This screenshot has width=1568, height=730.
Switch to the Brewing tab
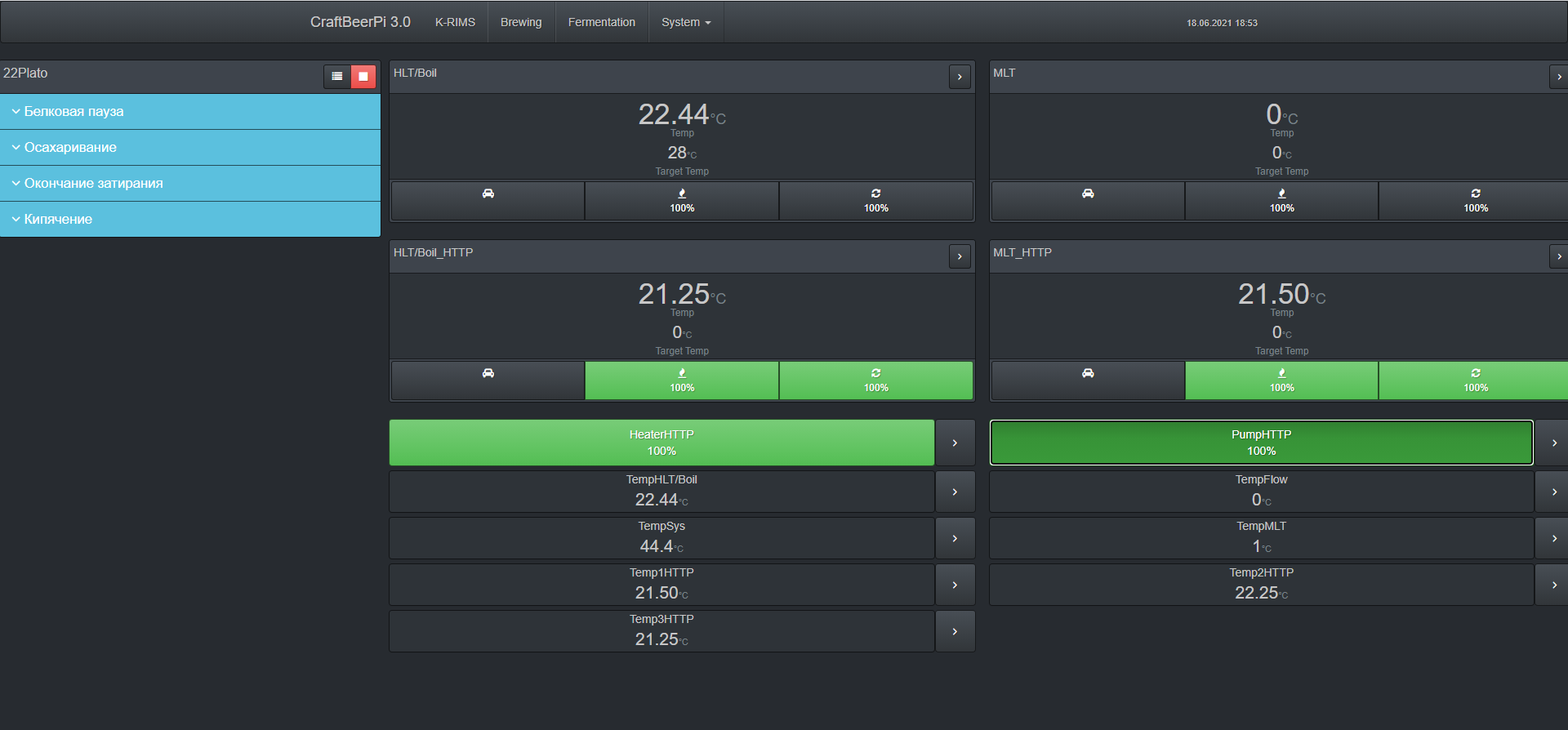click(x=521, y=22)
